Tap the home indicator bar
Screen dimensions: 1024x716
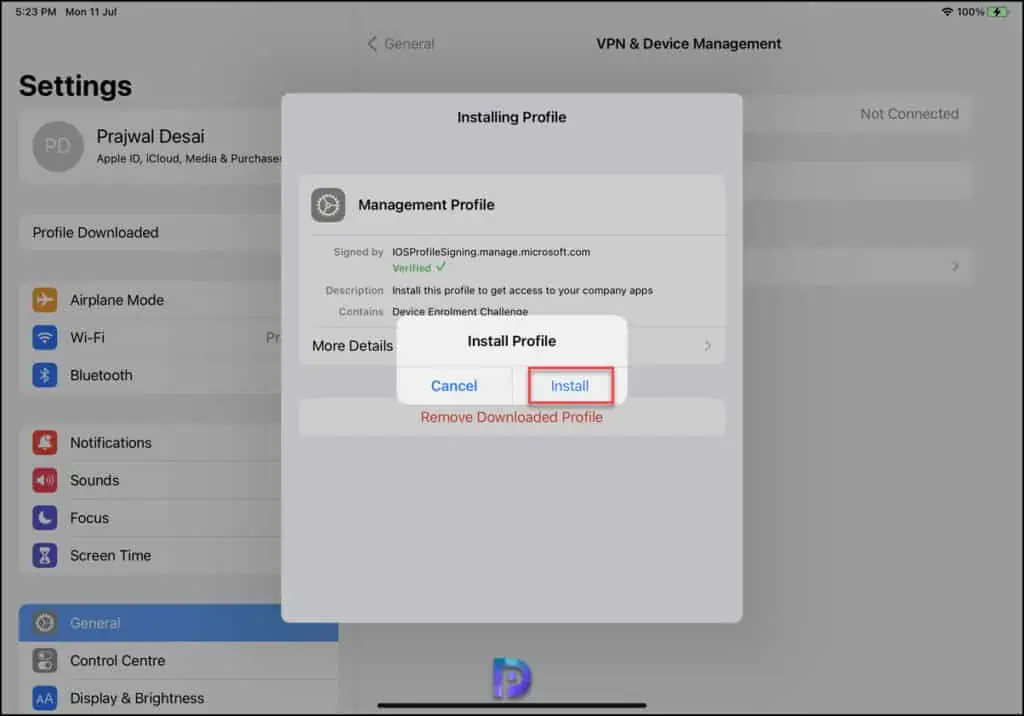tap(511, 706)
